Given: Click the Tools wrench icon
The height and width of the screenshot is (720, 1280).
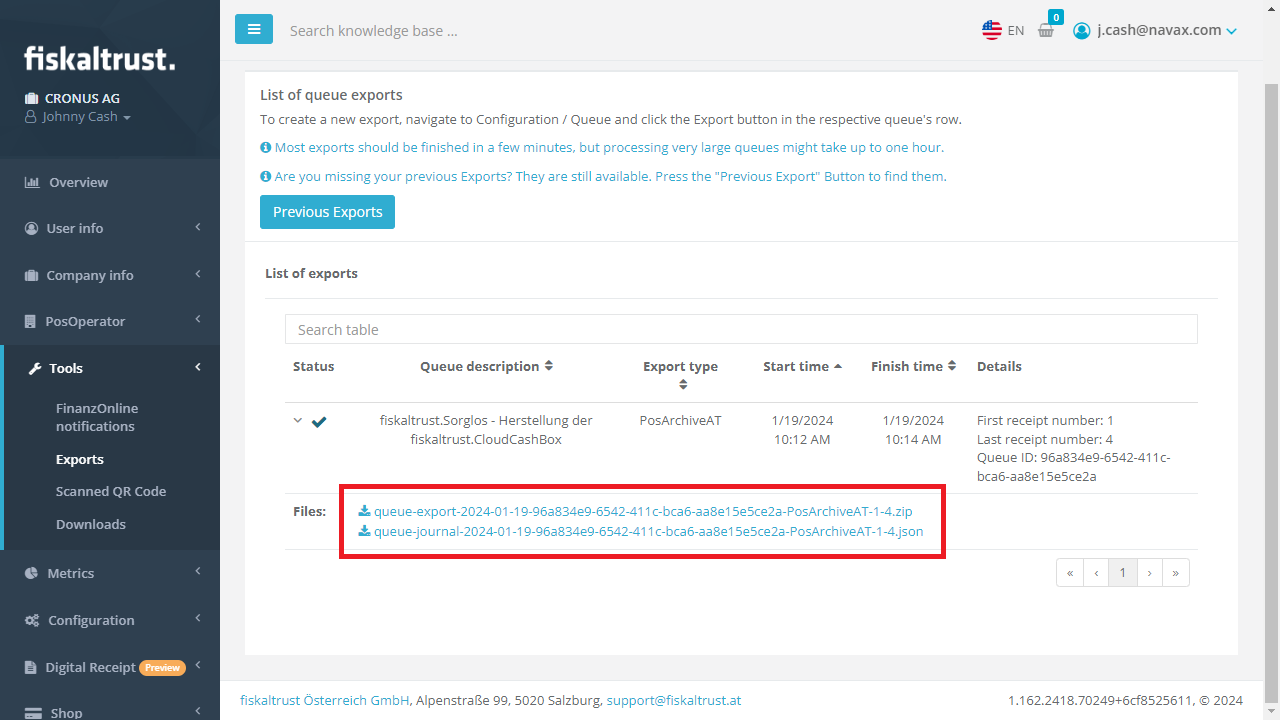Looking at the screenshot, I should 32,368.
